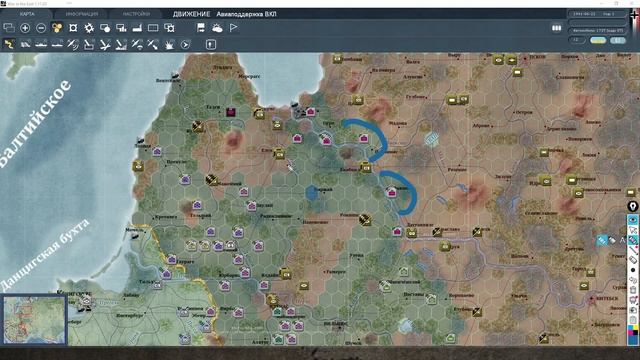Open the КАРТА tab
Image resolution: width=640 pixels, height=360 pixels.
click(x=27, y=14)
